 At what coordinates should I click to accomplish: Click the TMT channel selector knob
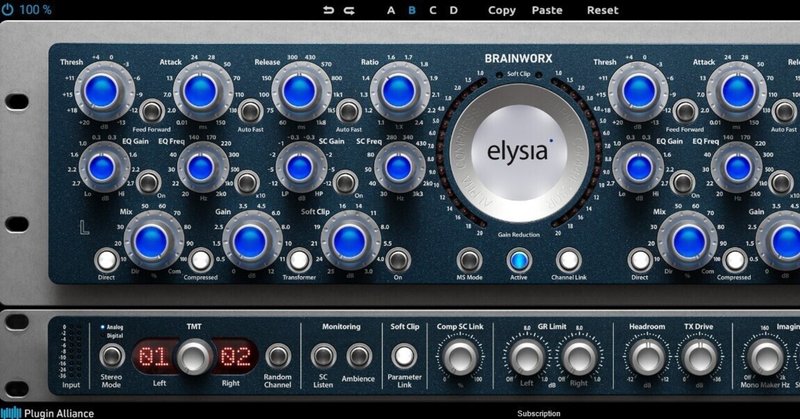coord(194,356)
